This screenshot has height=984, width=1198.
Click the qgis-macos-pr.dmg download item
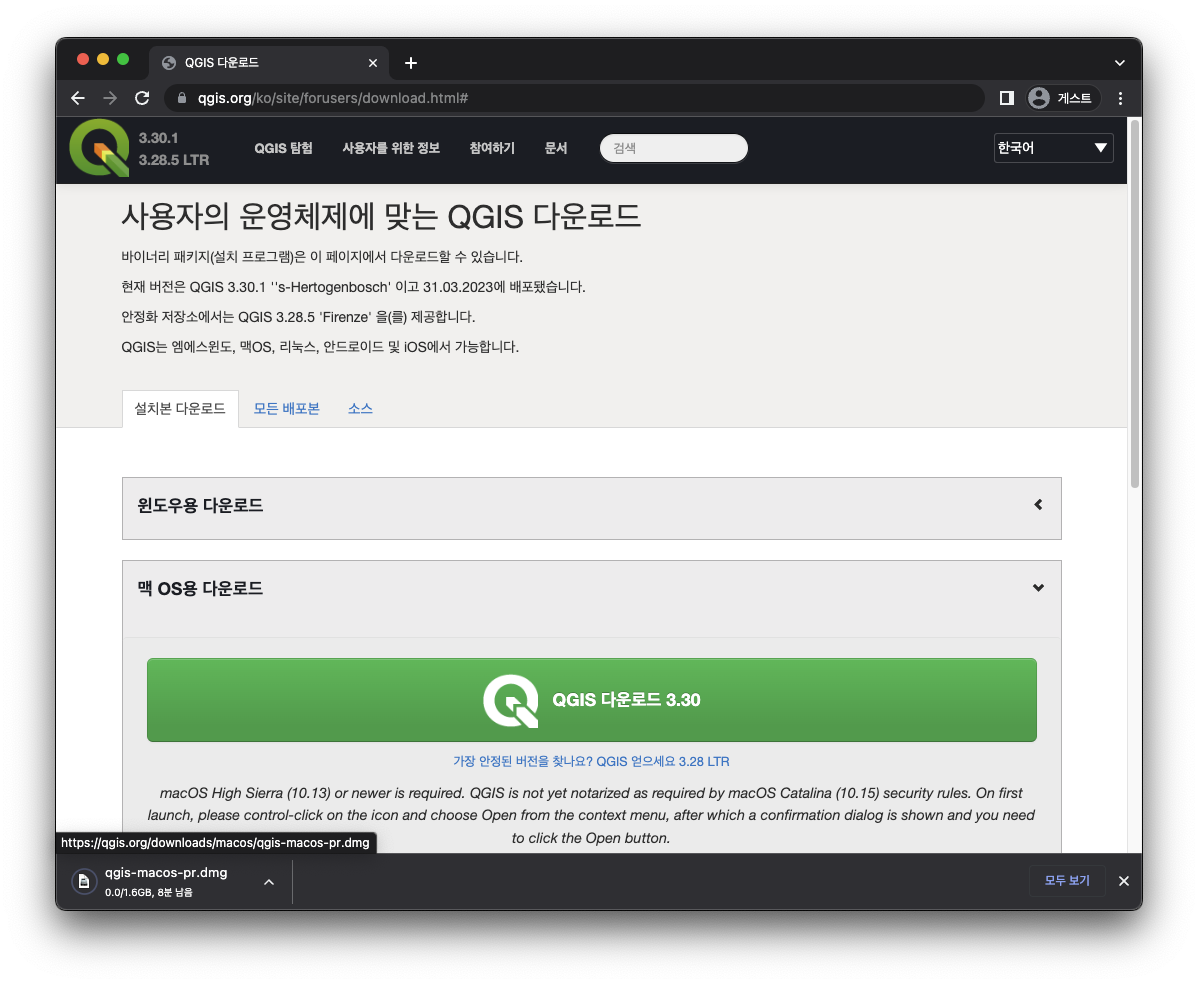[x=167, y=881]
